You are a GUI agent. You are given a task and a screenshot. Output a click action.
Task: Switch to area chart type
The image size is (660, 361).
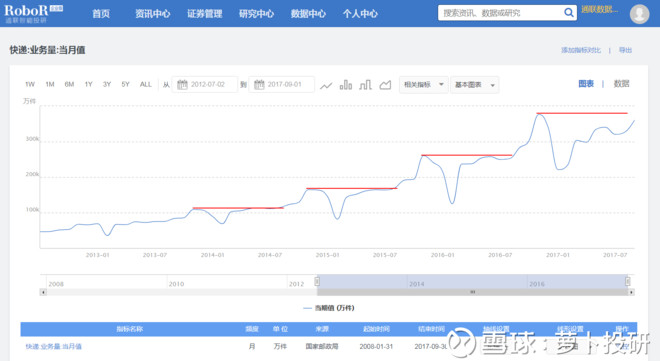(385, 85)
